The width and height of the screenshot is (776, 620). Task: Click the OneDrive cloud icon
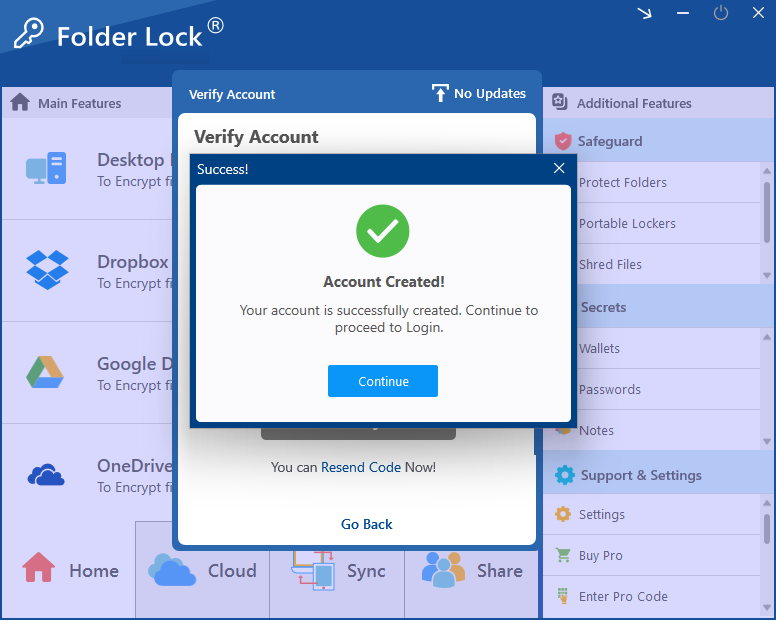coord(46,475)
